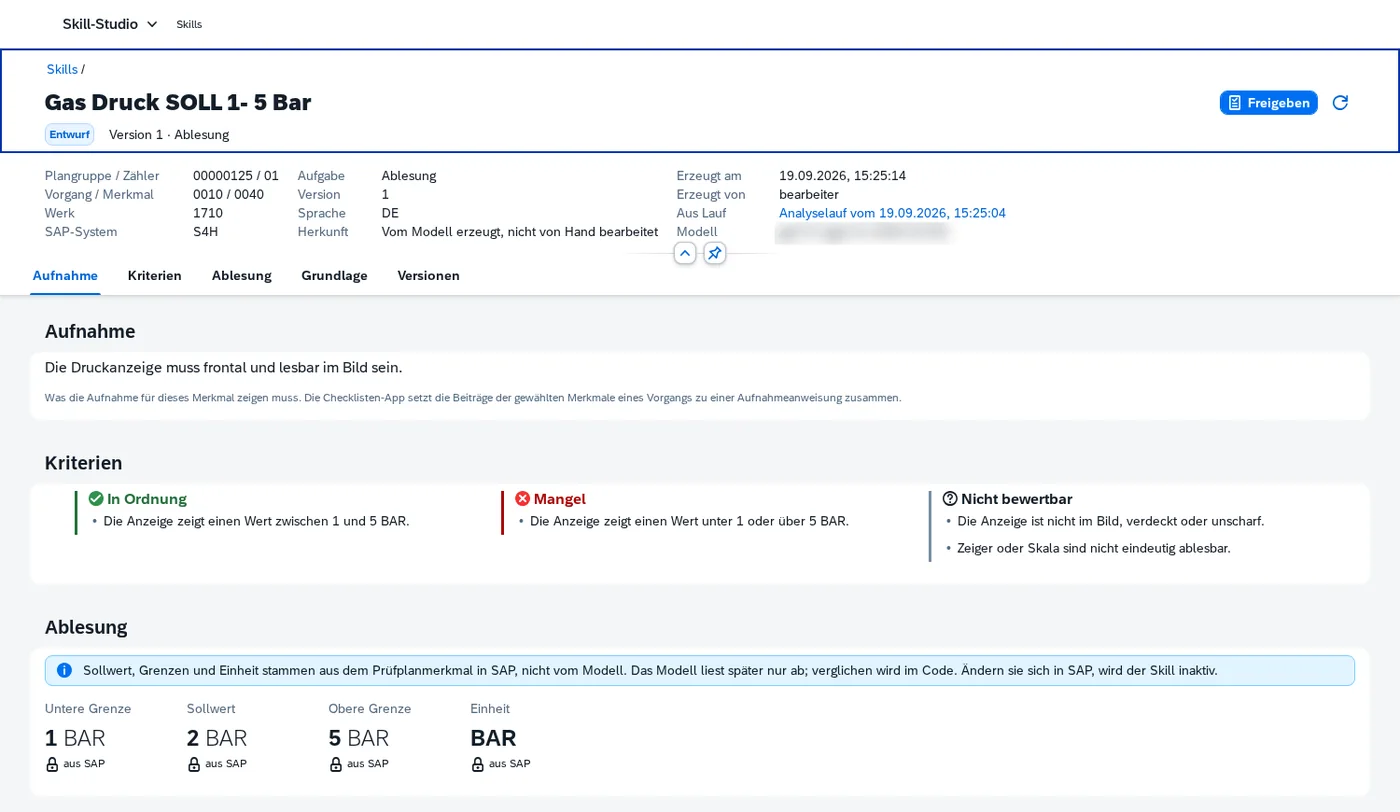Click the lock icon under Obere Grenze

(336, 764)
